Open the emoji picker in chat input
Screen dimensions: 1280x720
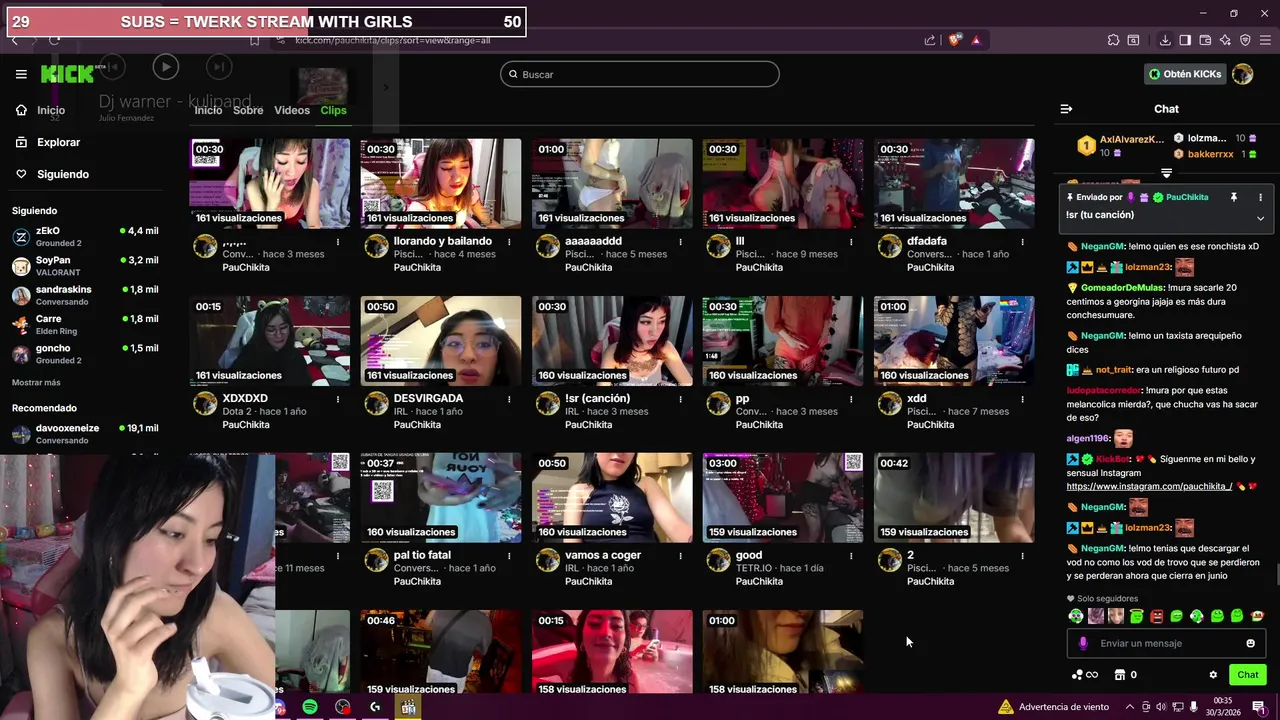1250,643
